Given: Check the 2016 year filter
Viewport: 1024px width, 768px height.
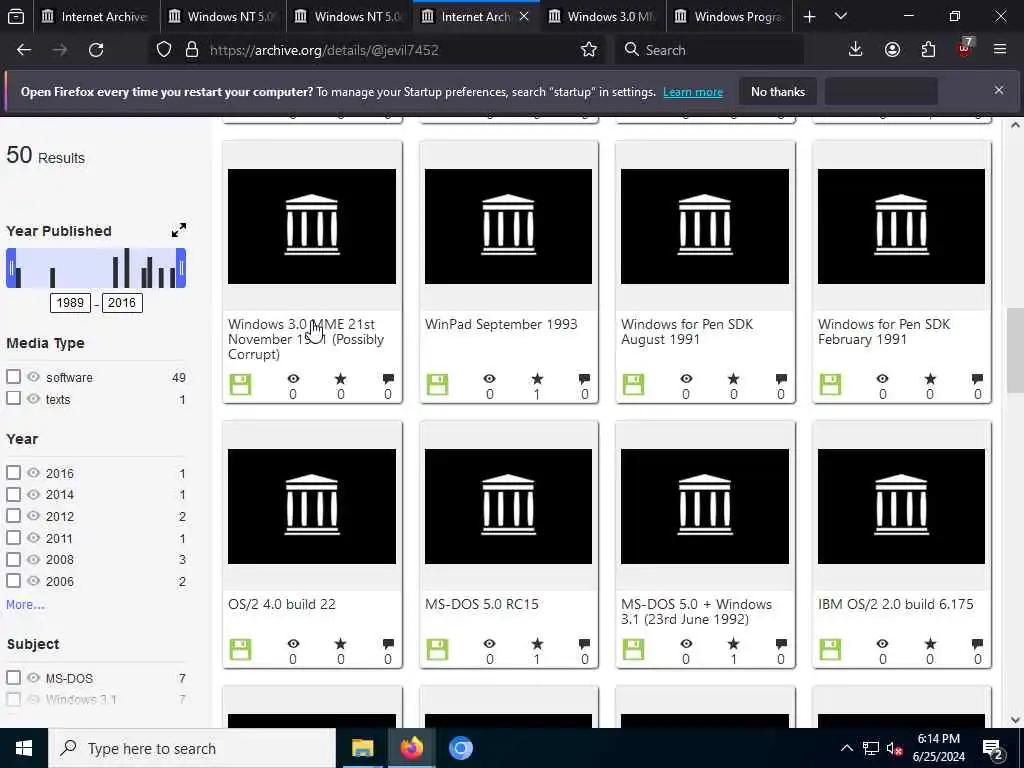Looking at the screenshot, I should click(x=13, y=472).
